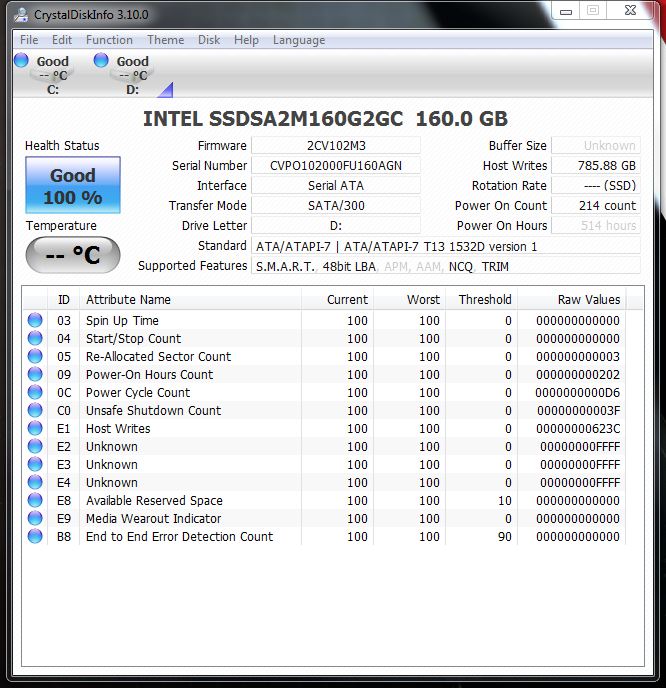This screenshot has height=688, width=666.
Task: Click the Serial Number field
Action: click(336, 166)
